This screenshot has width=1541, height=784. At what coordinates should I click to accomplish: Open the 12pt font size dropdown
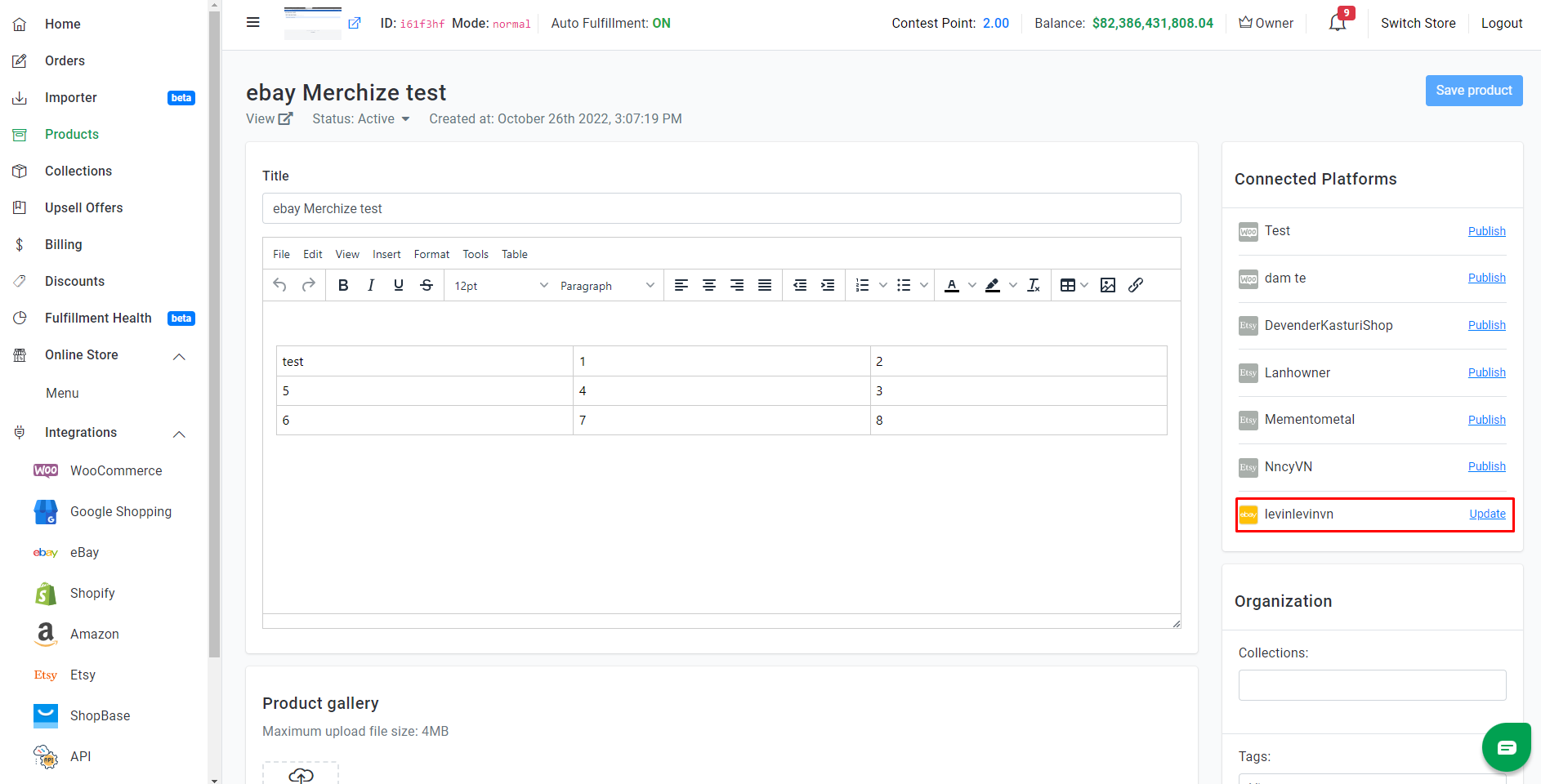pyautogui.click(x=501, y=285)
